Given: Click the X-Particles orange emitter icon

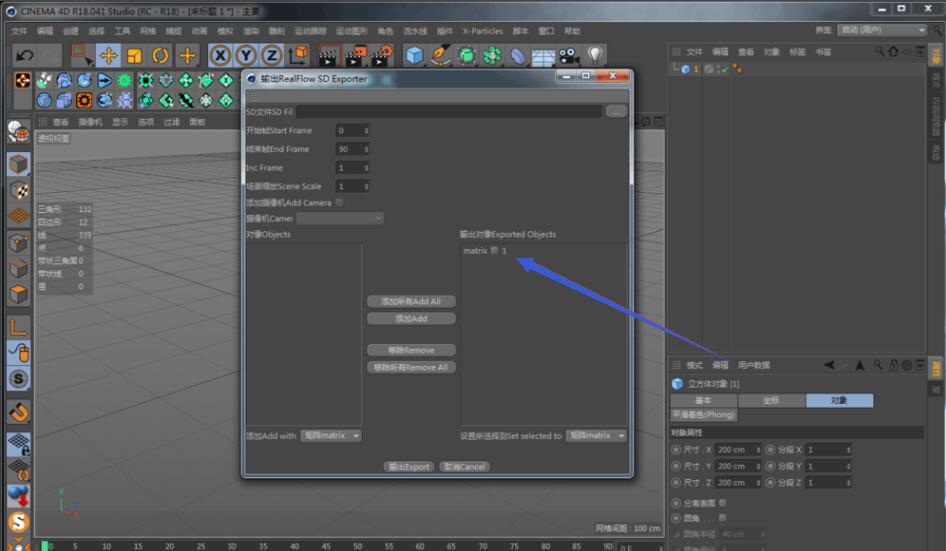Looking at the screenshot, I should [22, 80].
